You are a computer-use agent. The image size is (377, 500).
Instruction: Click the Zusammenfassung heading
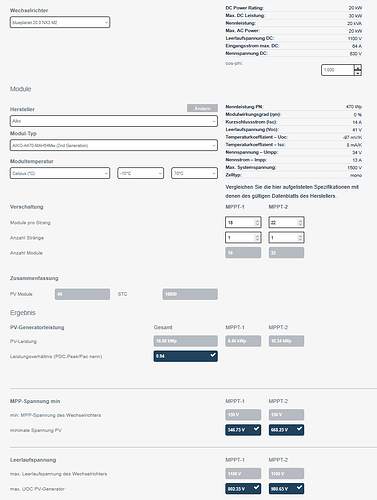tap(34, 278)
